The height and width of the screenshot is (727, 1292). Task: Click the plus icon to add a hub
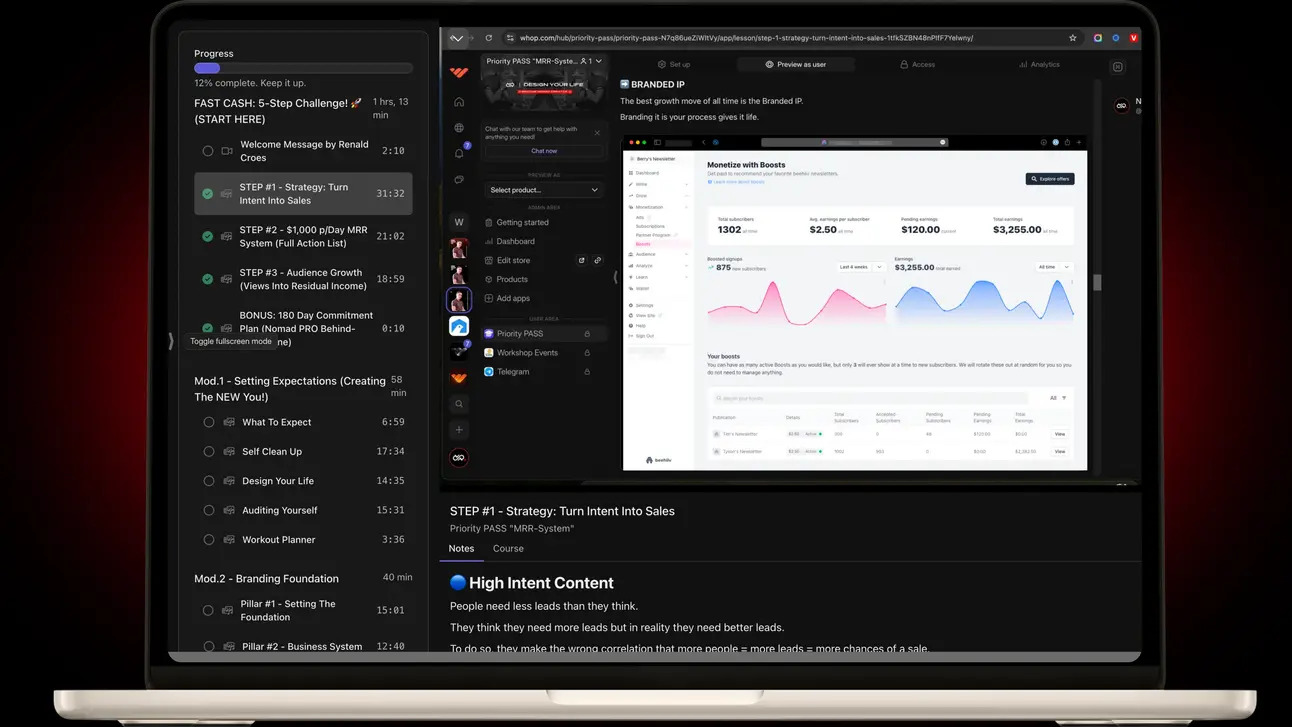point(459,430)
